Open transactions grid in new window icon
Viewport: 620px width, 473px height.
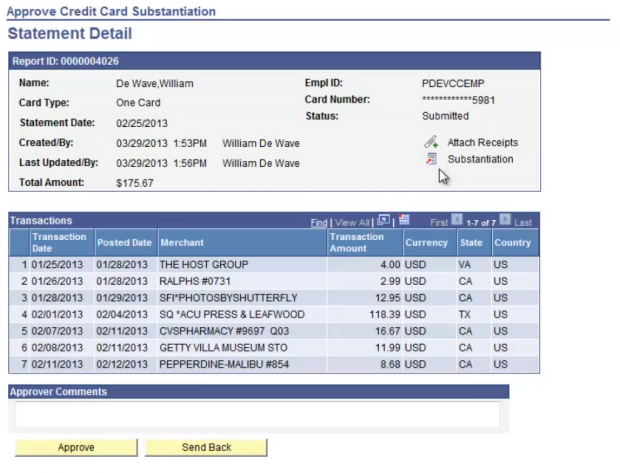[x=384, y=221]
